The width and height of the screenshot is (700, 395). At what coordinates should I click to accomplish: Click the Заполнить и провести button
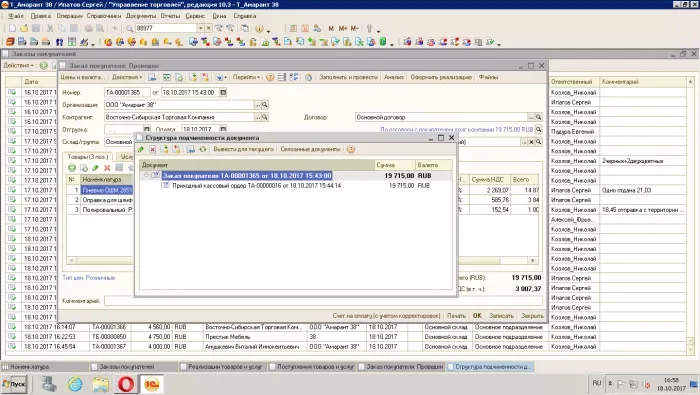(348, 77)
